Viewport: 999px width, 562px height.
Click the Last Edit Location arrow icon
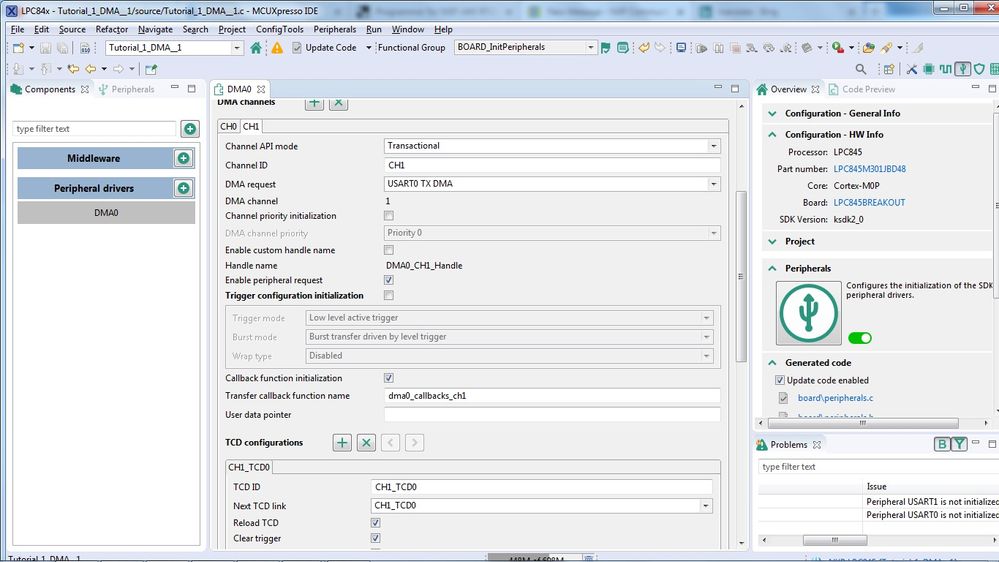click(x=73, y=69)
